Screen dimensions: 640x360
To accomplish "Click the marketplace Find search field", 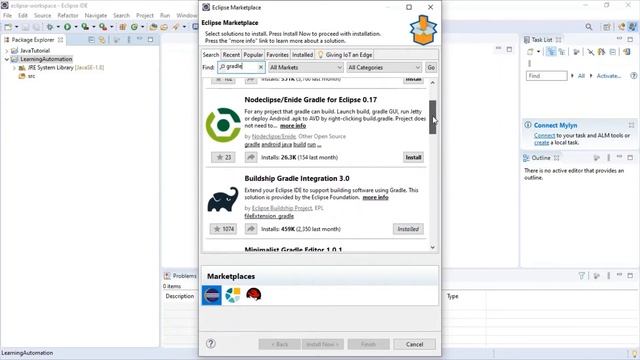I will [x=241, y=67].
